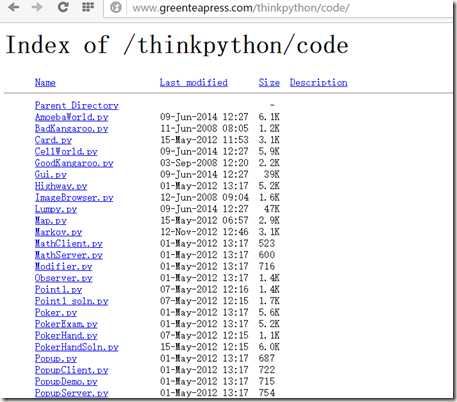
Task: Select the size value 722
Action: [267, 370]
